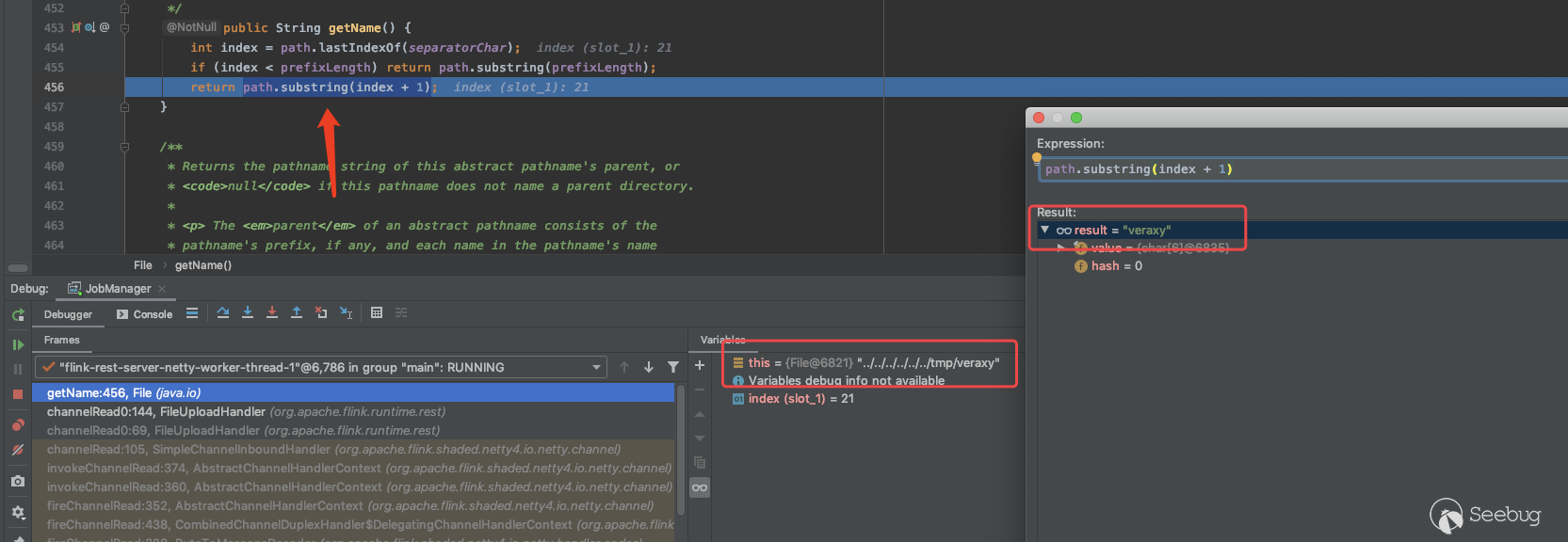This screenshot has width=1568, height=542.
Task: Open the Evaluate Expression calculator icon
Action: tap(377, 313)
